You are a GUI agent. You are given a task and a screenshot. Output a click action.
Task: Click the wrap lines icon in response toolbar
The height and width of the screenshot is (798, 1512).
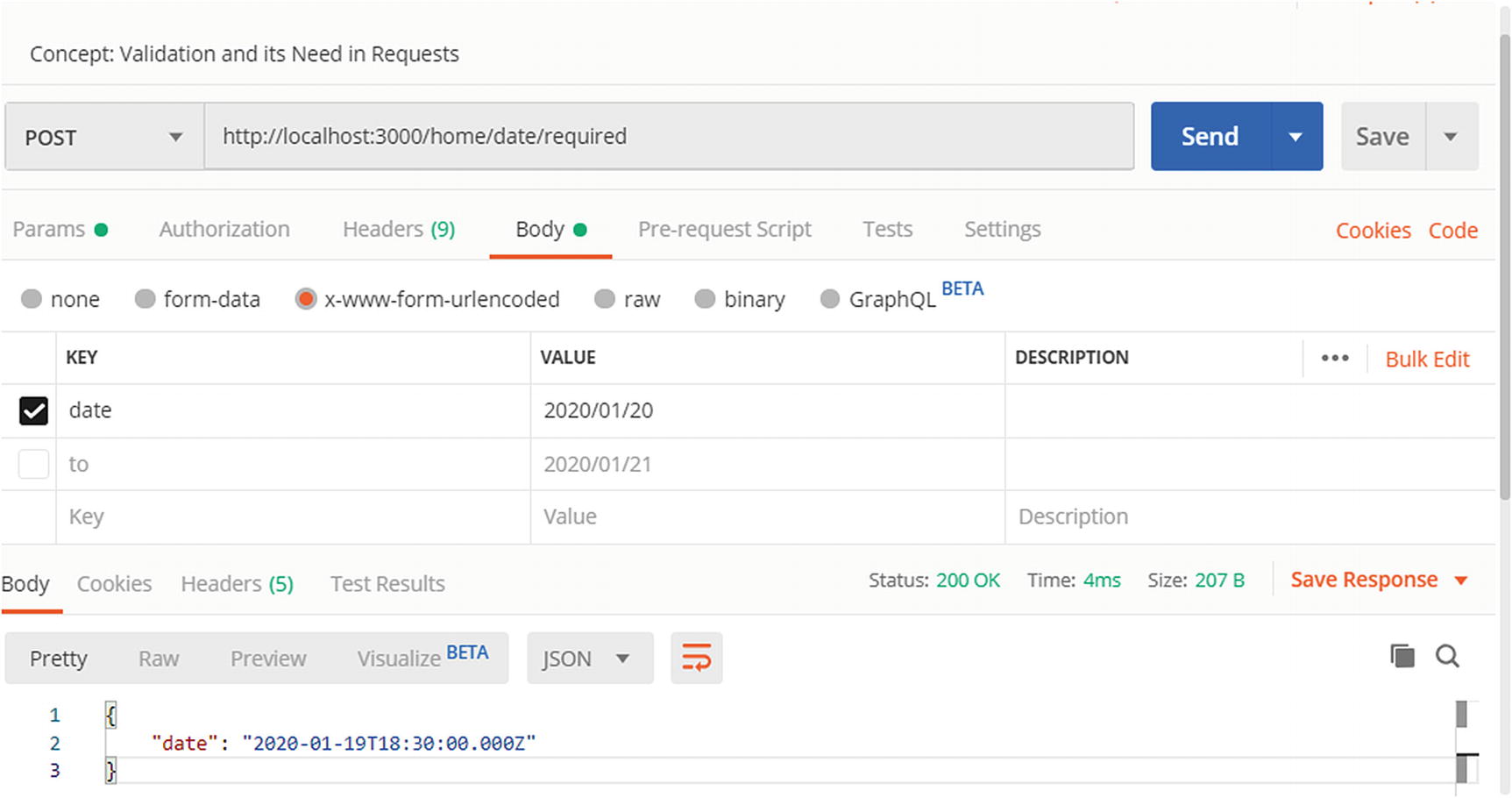tap(696, 658)
